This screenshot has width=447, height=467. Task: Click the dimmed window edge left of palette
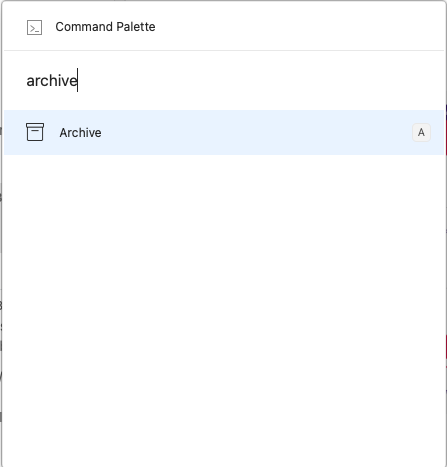(1, 233)
